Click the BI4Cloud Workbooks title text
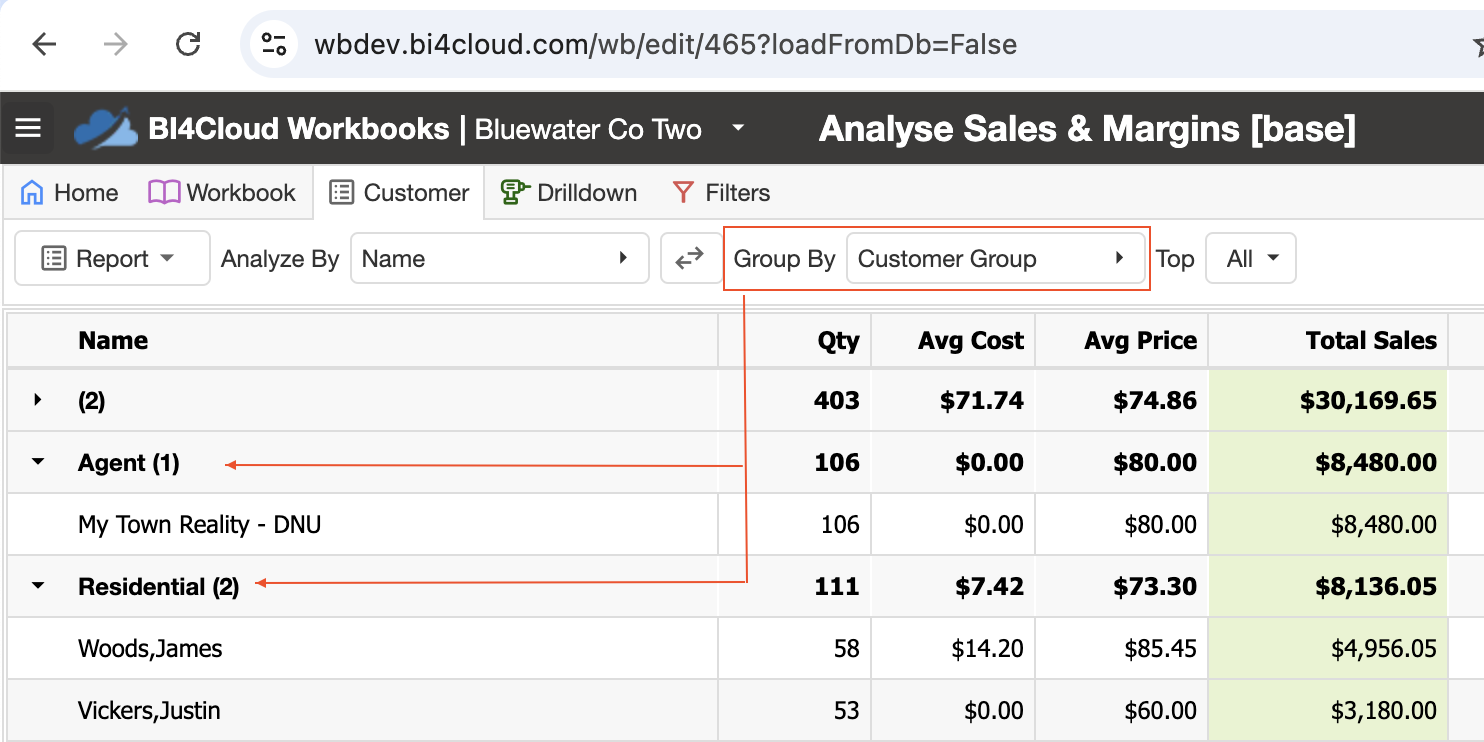Screen dimensions: 1484x742 [298, 129]
